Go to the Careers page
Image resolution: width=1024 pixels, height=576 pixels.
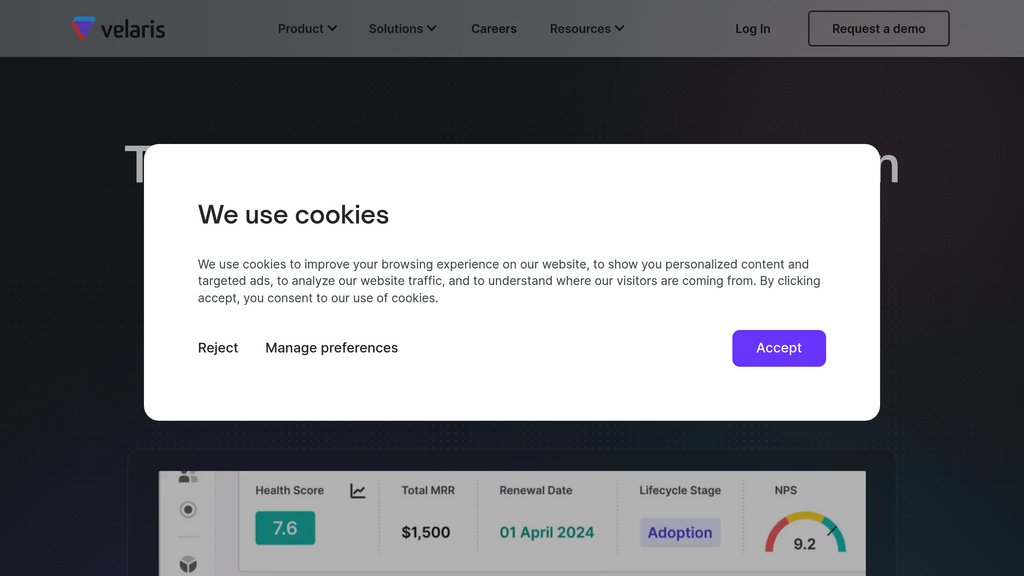(494, 29)
